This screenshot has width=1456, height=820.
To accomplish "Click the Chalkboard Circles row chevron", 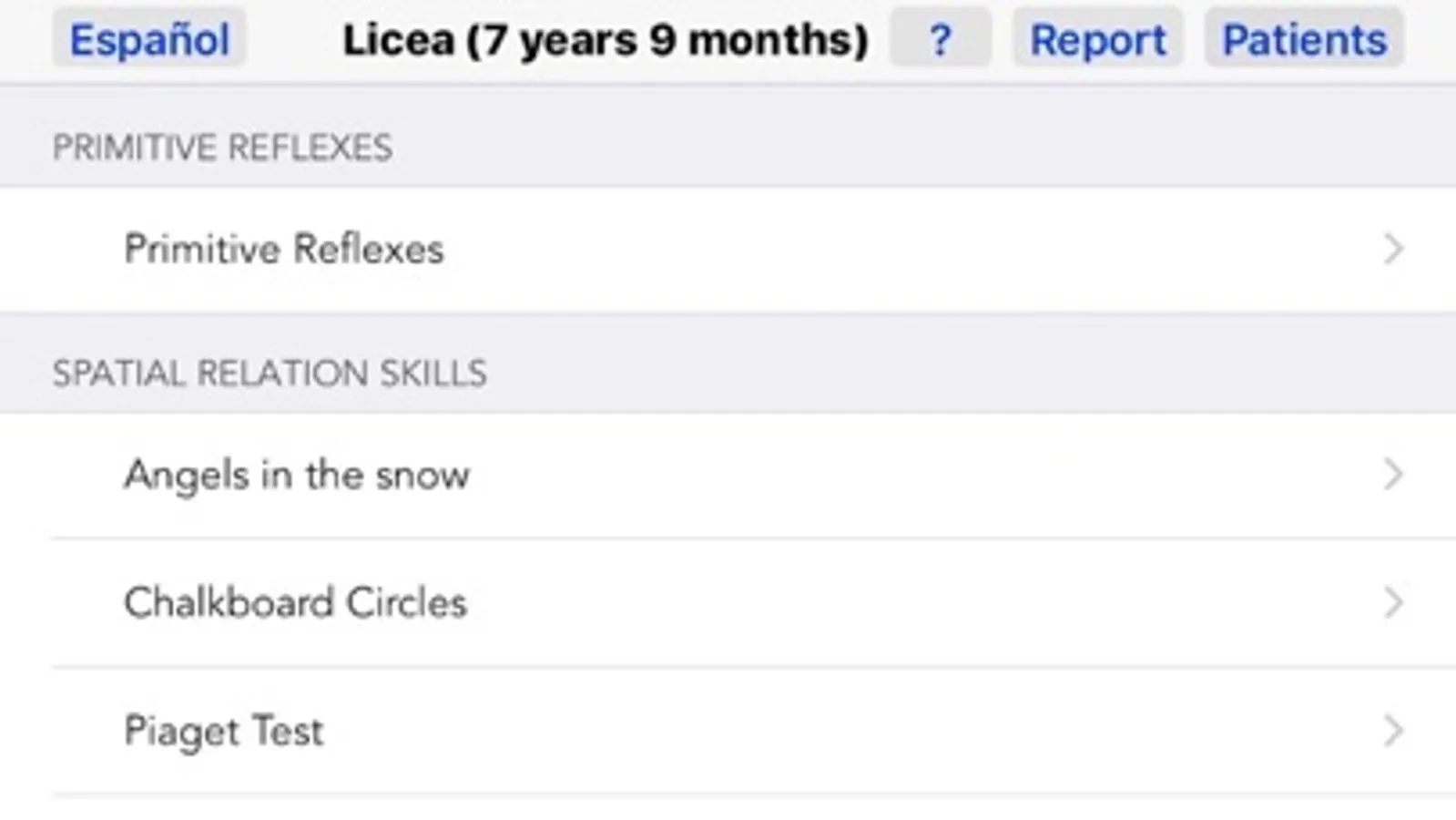I will tap(1393, 602).
